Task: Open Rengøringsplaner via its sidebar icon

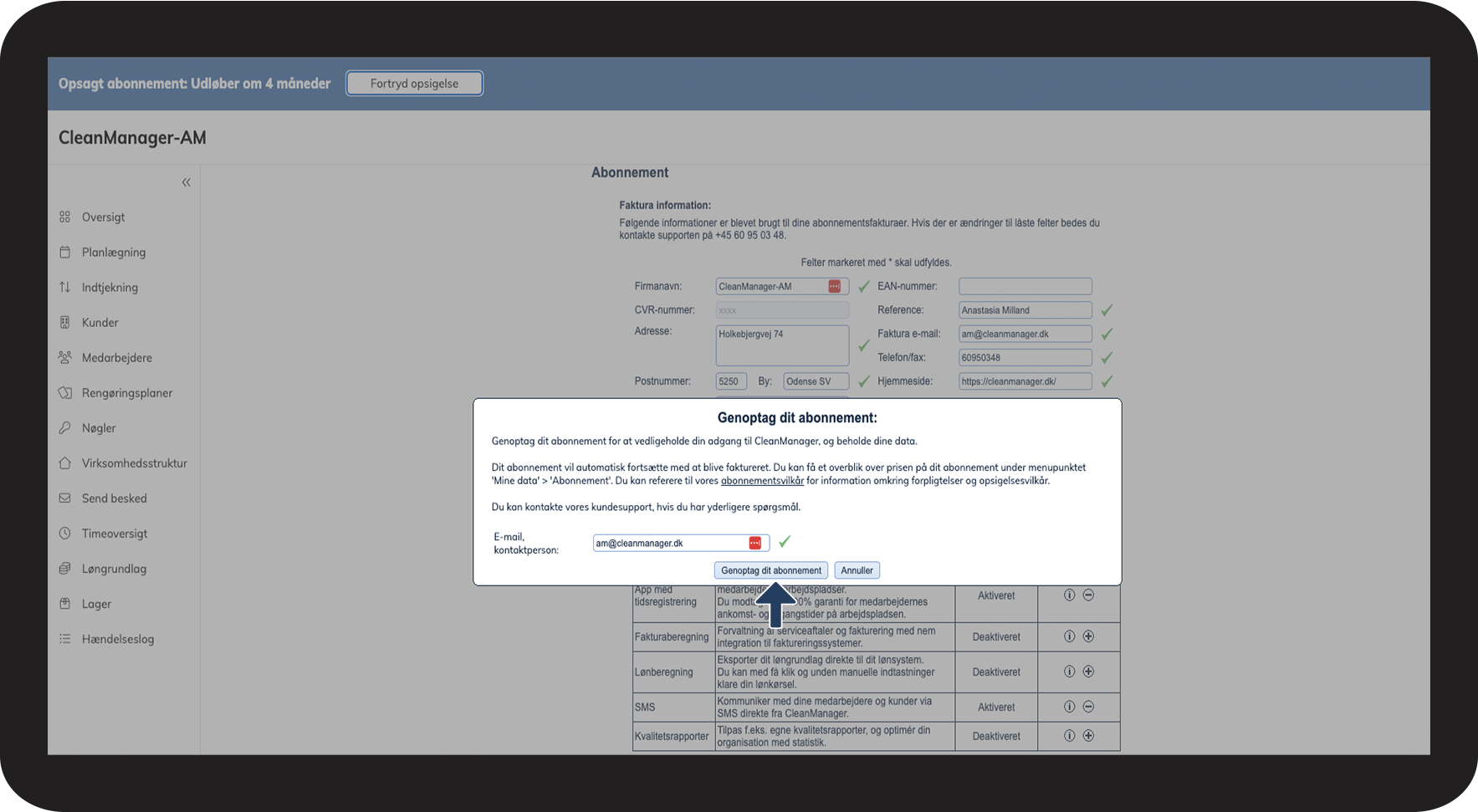Action: pyautogui.click(x=64, y=392)
